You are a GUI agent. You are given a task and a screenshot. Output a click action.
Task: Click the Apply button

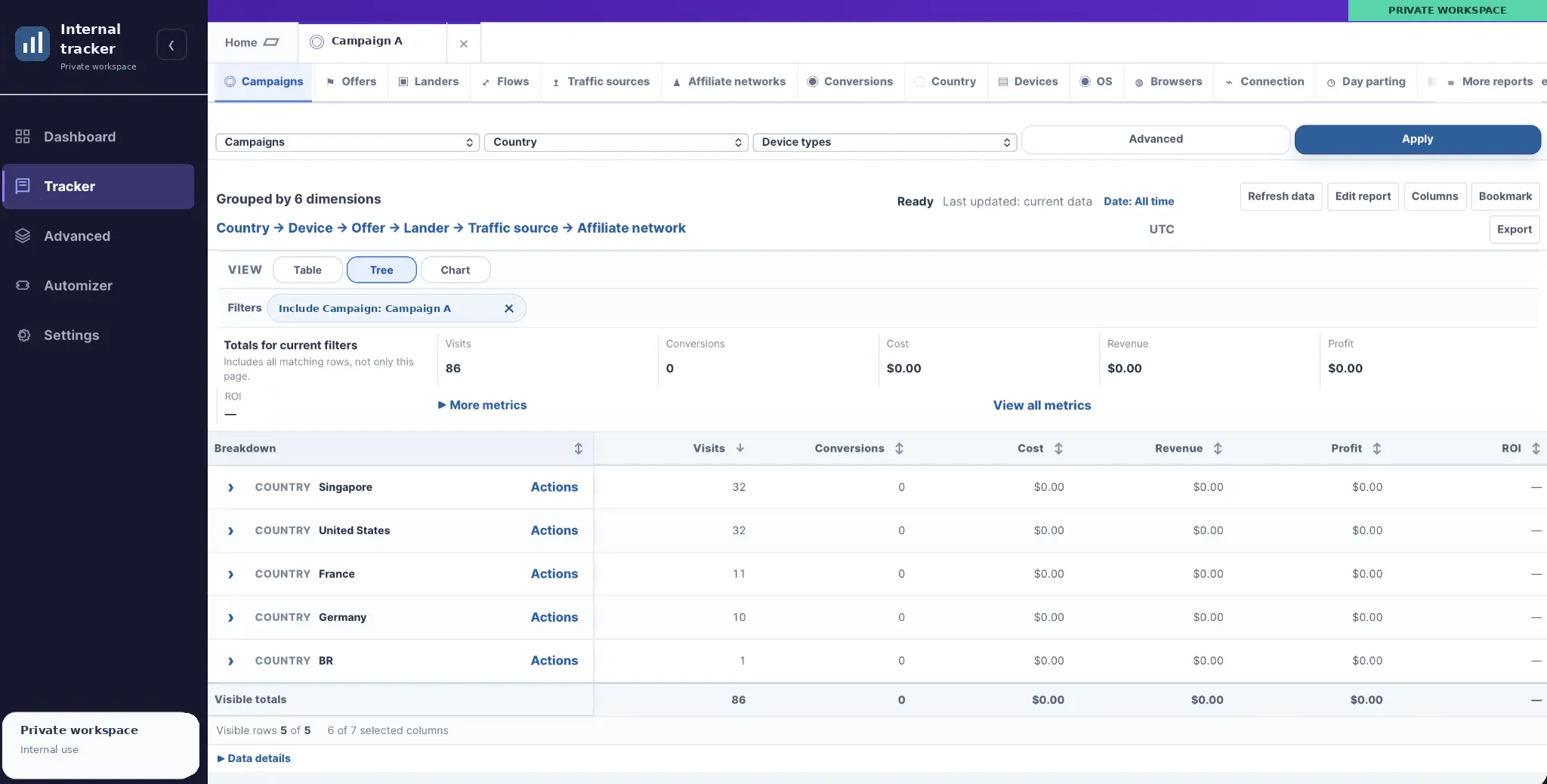pyautogui.click(x=1418, y=140)
